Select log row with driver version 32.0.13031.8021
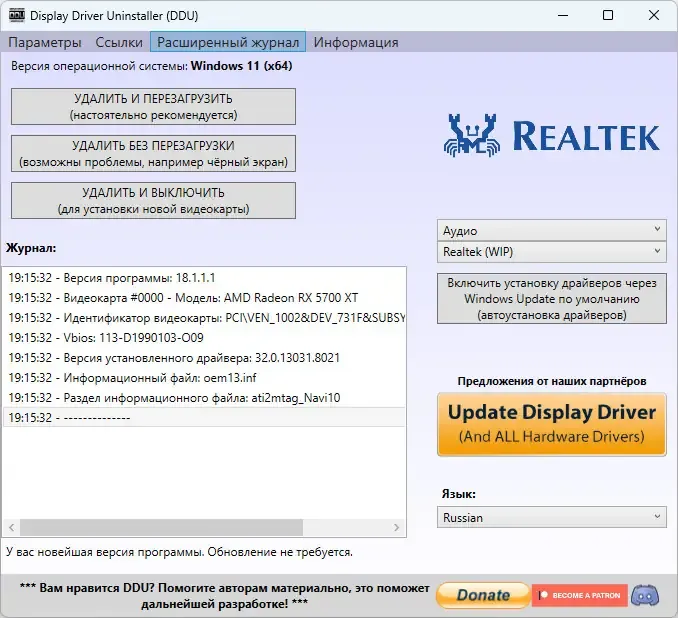Screen dimensions: 678x618 click(204, 358)
